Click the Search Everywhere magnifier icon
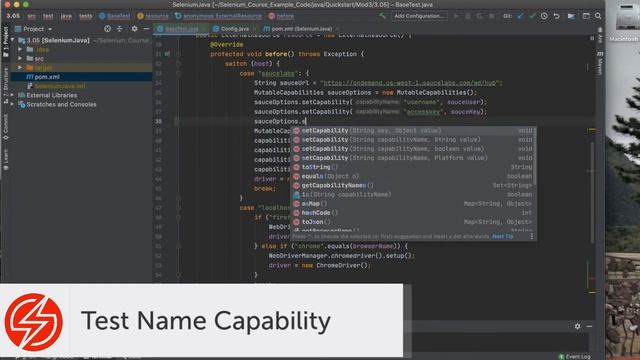The width and height of the screenshot is (640, 360). tap(598, 16)
